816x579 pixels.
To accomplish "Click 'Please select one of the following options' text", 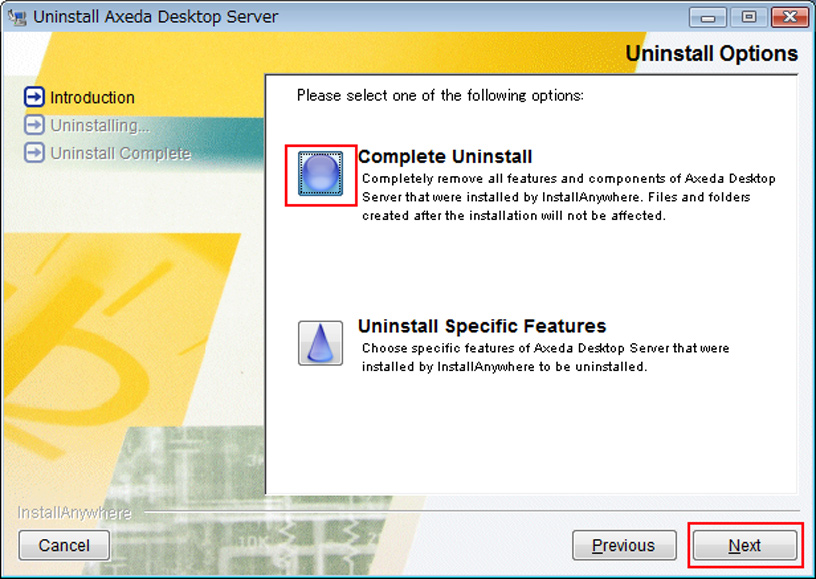I will [440, 96].
